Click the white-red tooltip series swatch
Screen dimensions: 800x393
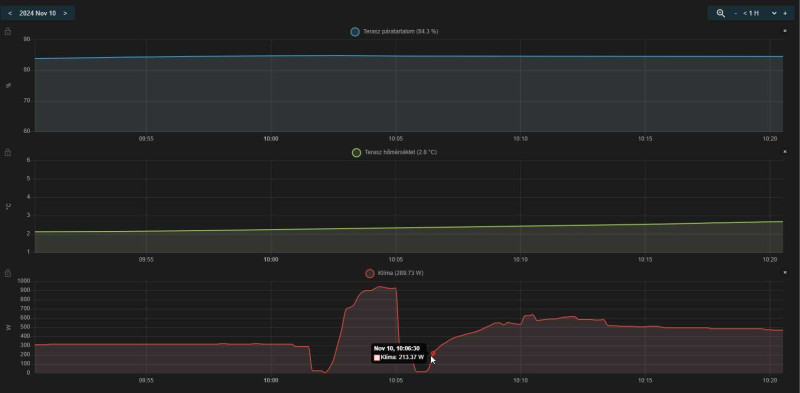coord(377,358)
